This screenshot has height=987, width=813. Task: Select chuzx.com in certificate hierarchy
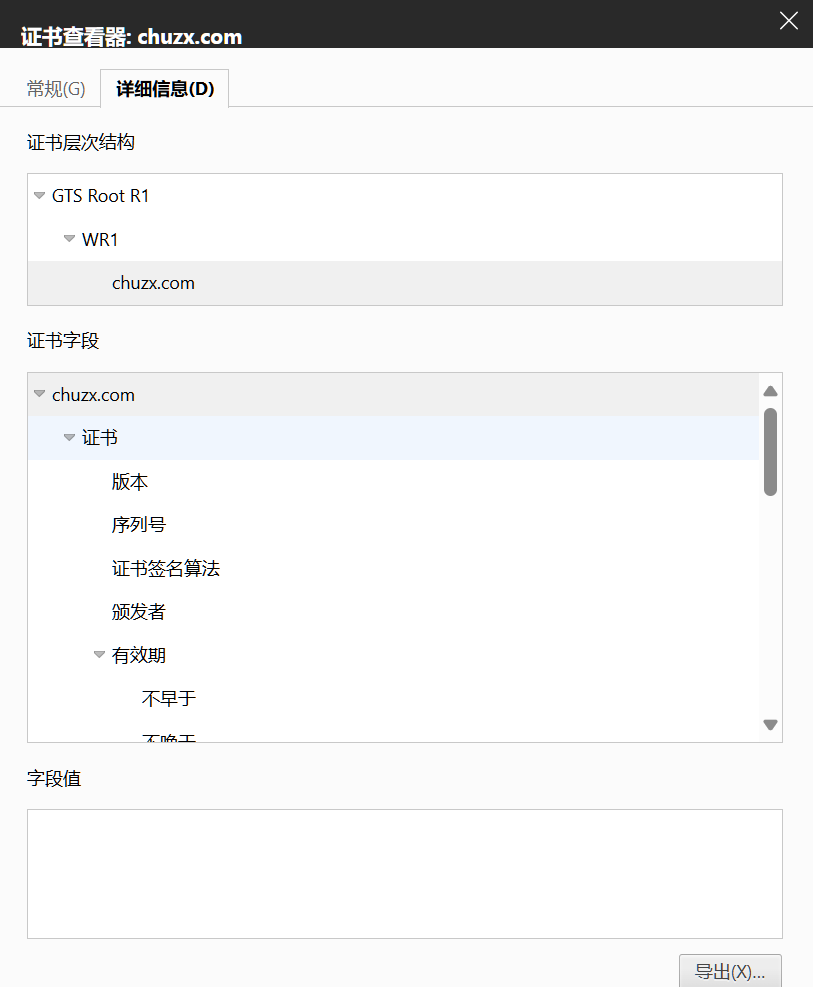click(153, 283)
